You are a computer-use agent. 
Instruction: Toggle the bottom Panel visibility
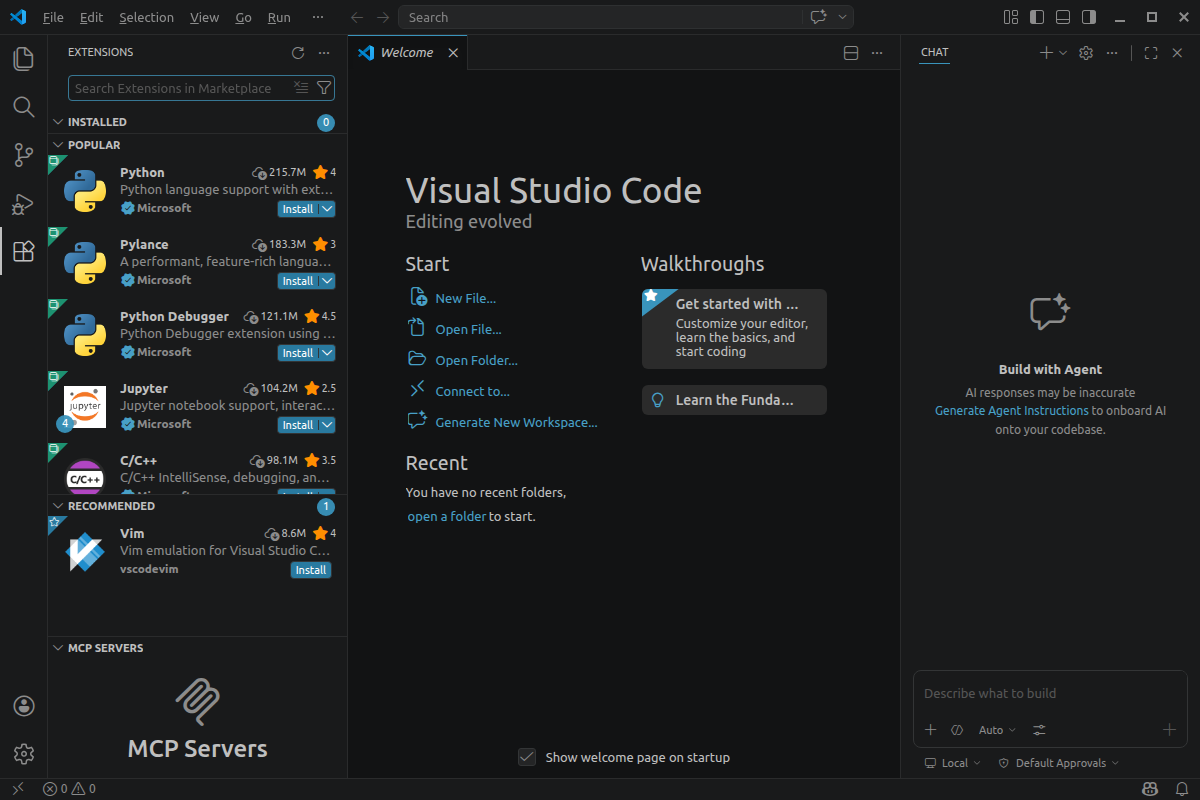click(1063, 17)
